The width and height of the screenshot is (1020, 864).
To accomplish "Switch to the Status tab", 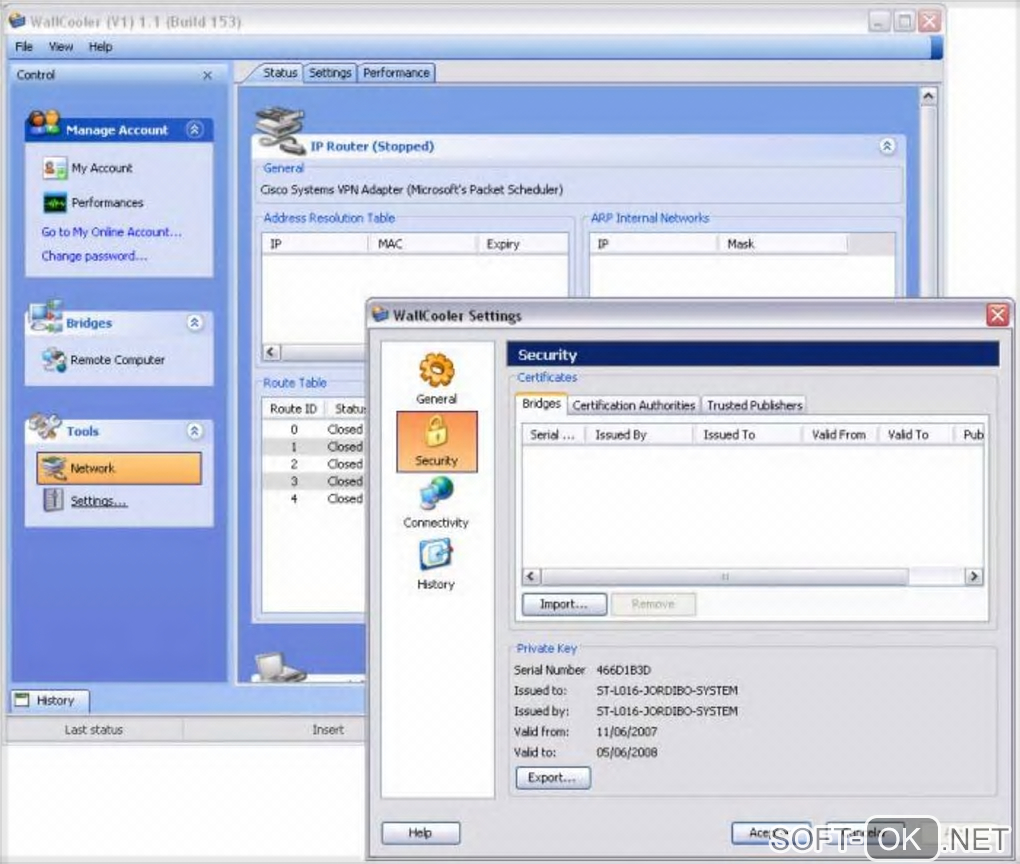I will (280, 73).
